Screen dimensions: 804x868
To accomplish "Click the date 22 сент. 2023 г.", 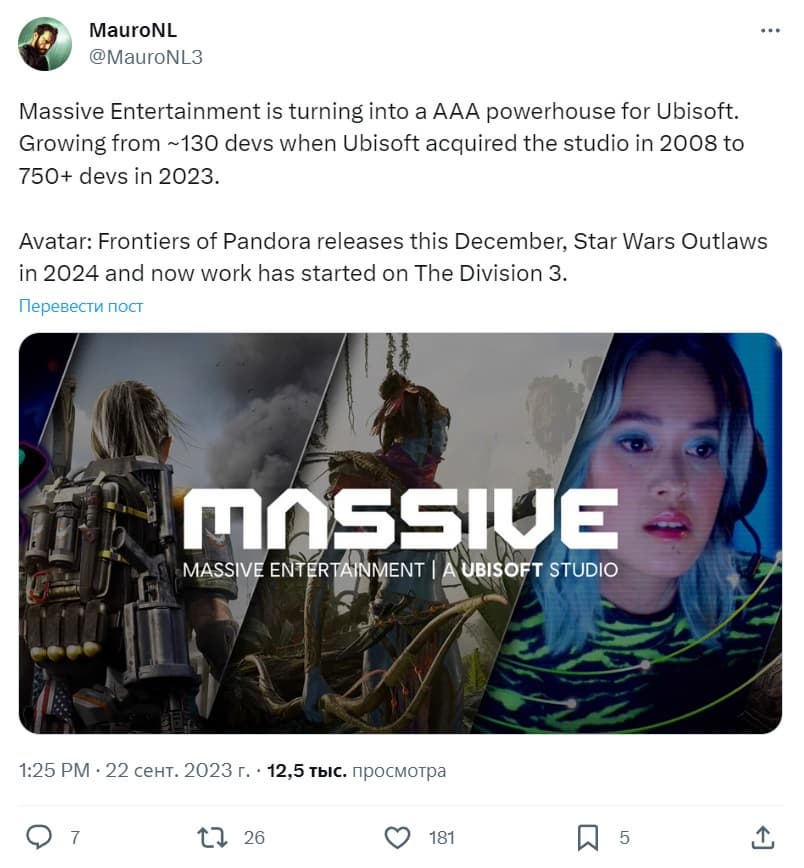I will (x=178, y=770).
